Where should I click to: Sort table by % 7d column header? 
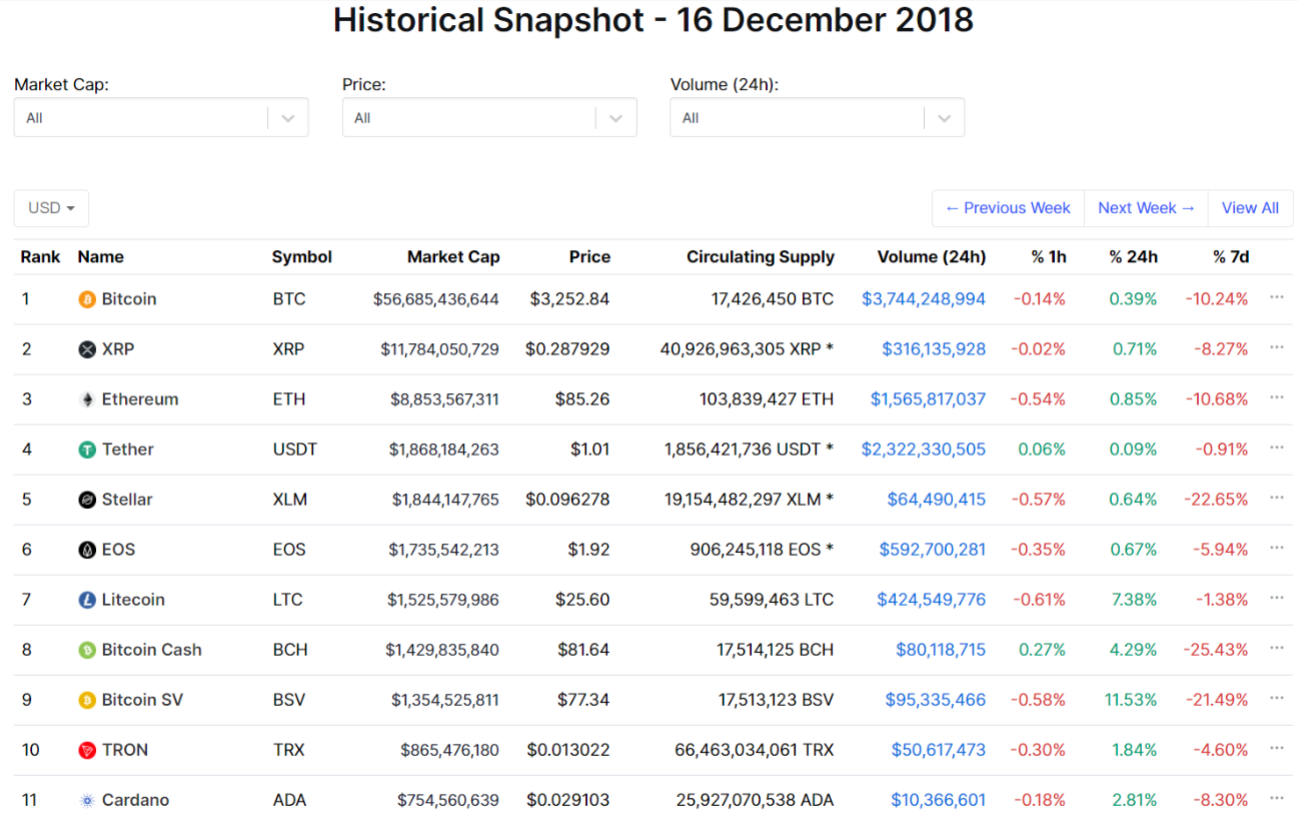tap(1231, 257)
